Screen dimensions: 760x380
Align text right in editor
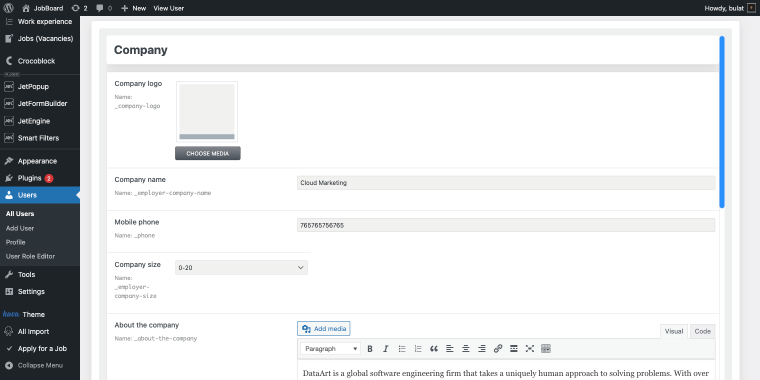coord(482,348)
